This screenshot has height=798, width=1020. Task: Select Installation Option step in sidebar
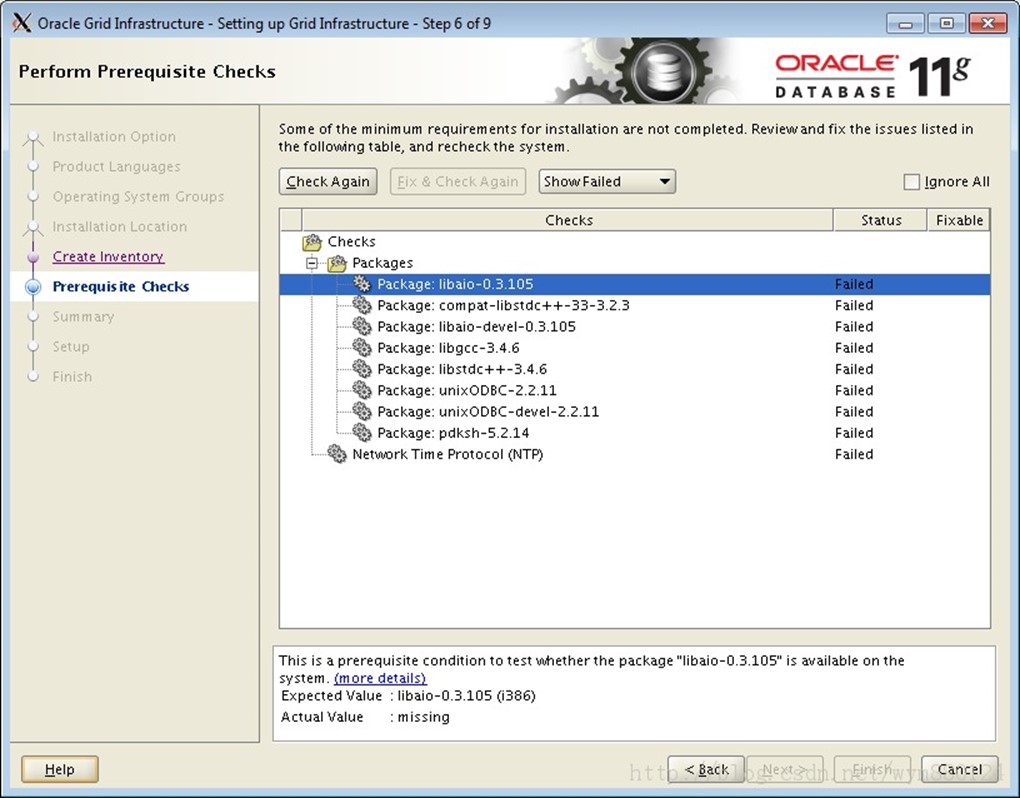click(x=114, y=137)
